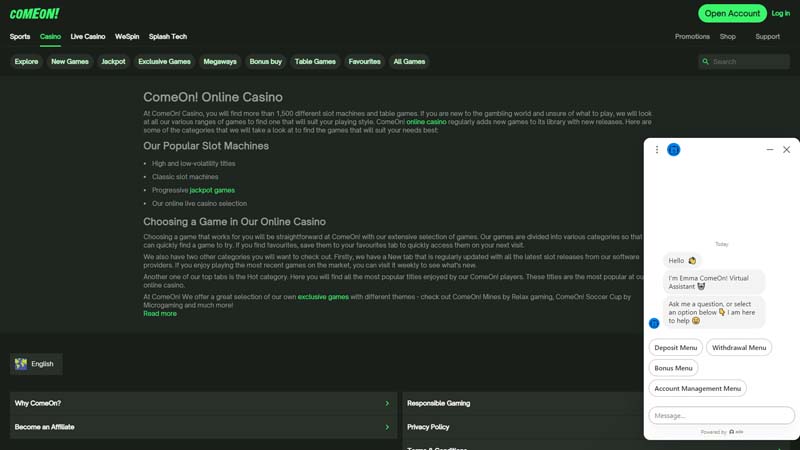Click the Open Account button
Screen dimensions: 800x450
coord(732,13)
